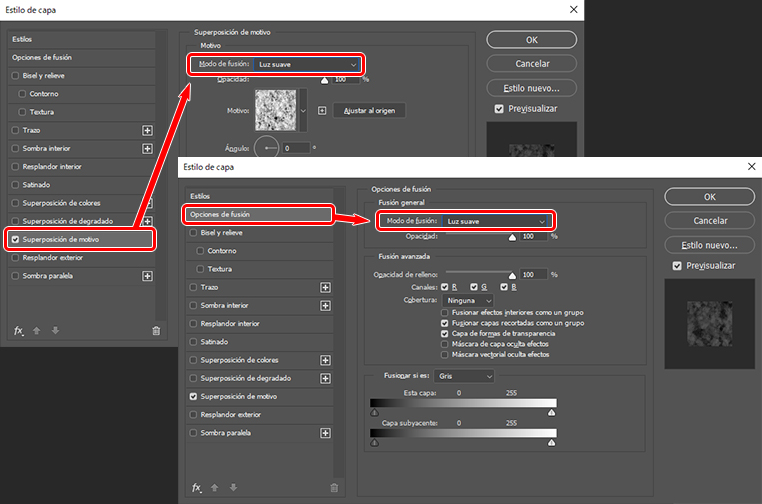The height and width of the screenshot is (504, 762).
Task: Click the Ángulo value input field
Action: (296, 148)
